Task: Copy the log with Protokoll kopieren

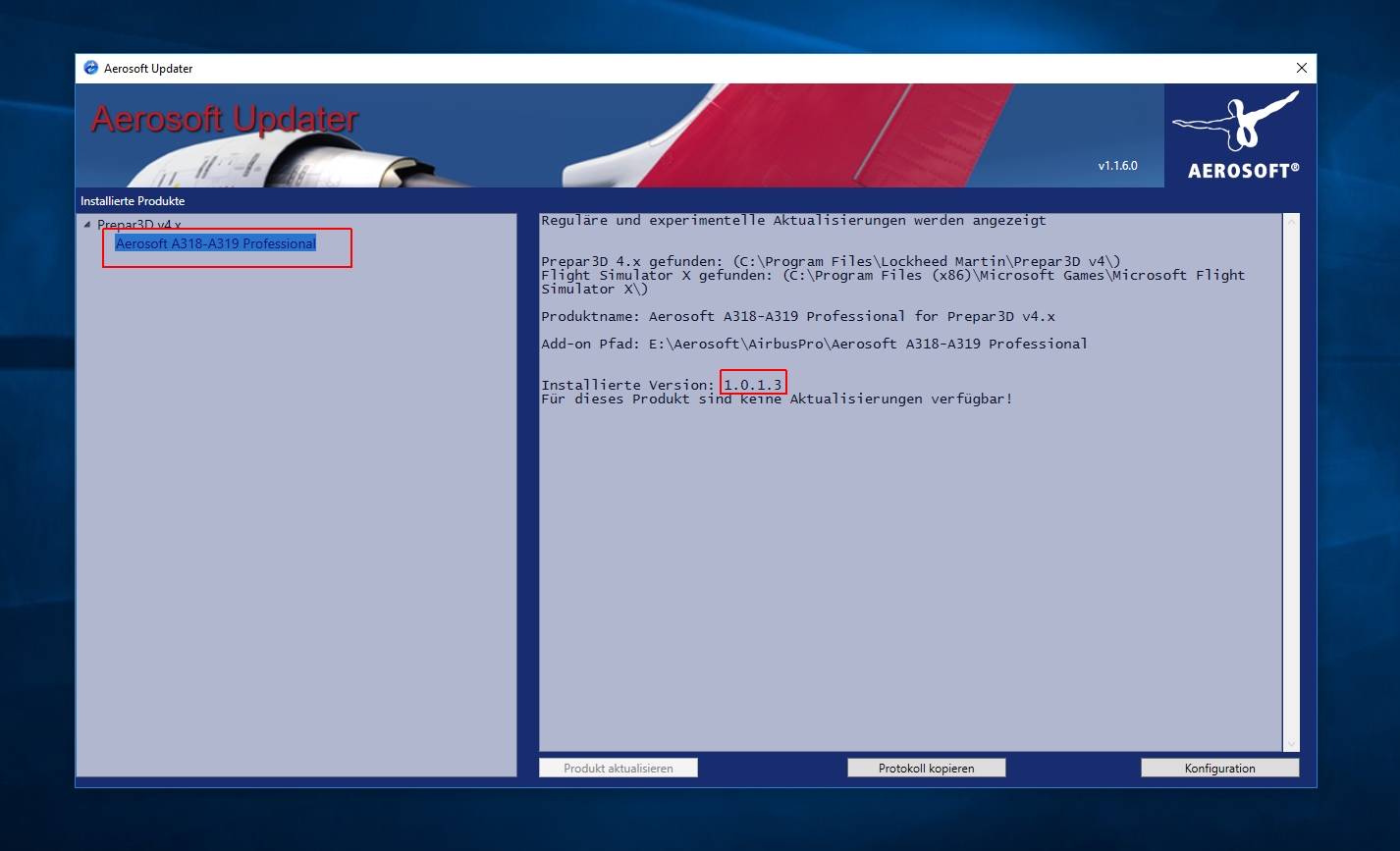Action: point(926,768)
